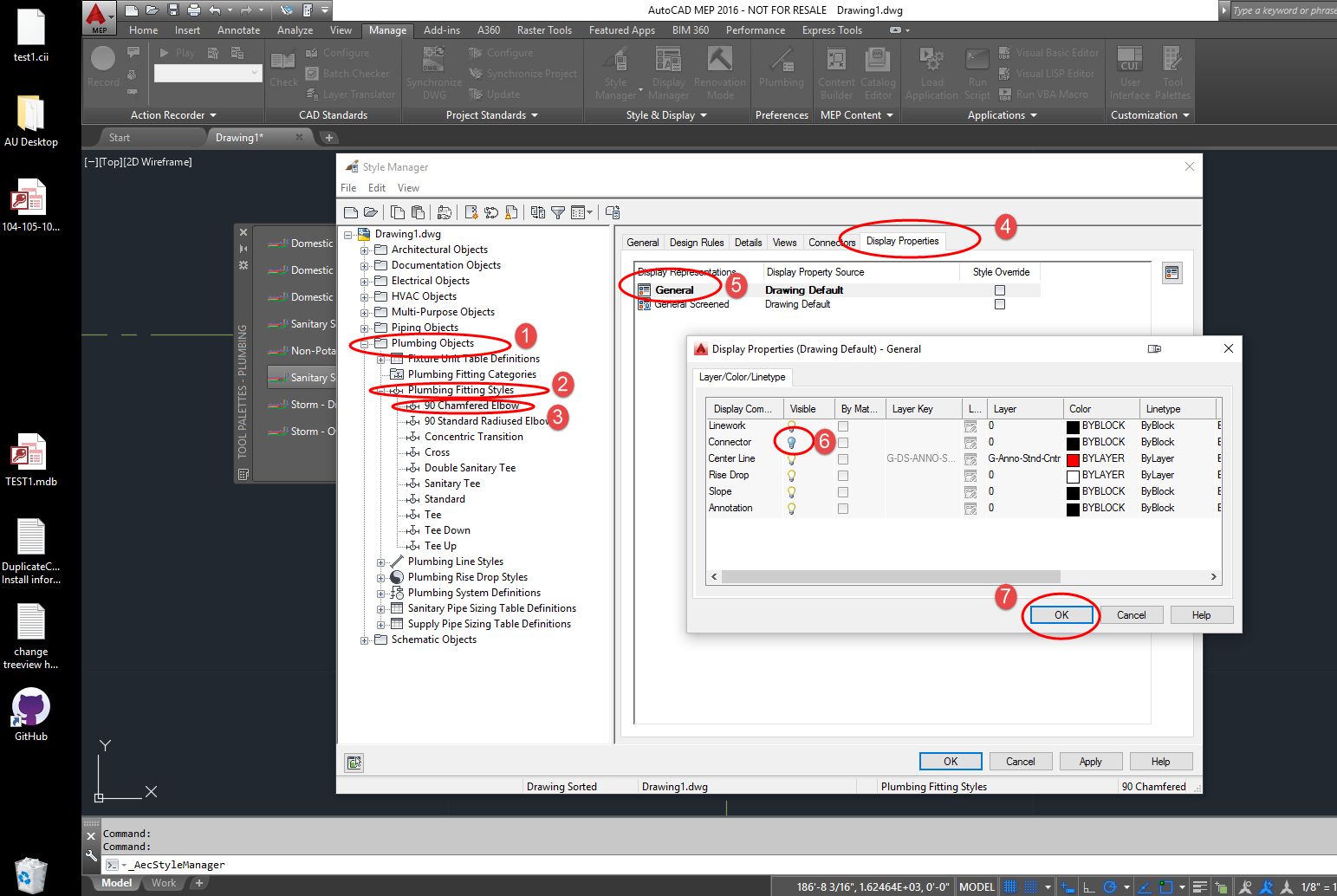Click the Copy icon in Style Manager toolbar
1337x896 pixels.
(x=398, y=212)
